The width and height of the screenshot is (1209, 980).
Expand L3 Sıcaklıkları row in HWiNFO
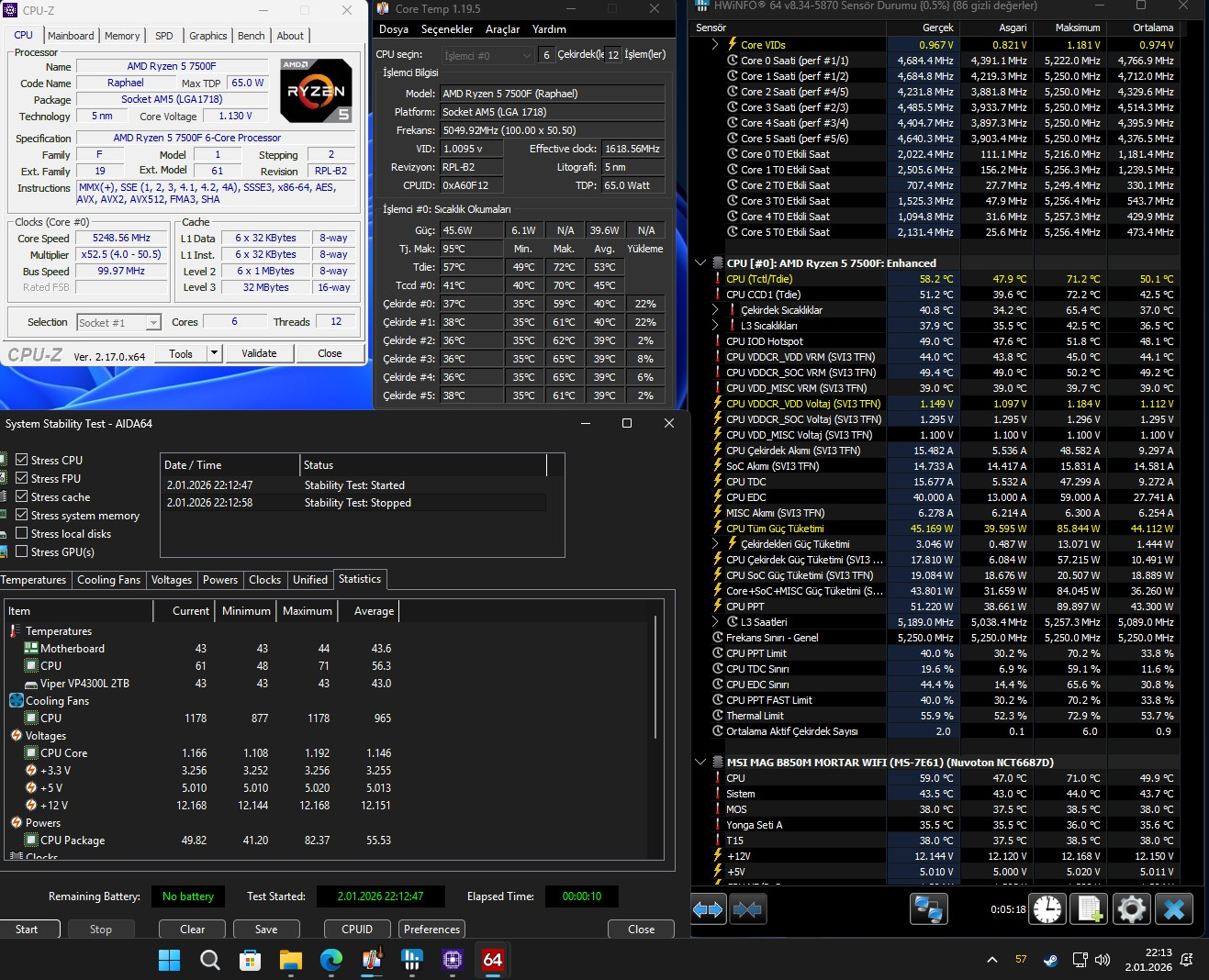pos(715,326)
